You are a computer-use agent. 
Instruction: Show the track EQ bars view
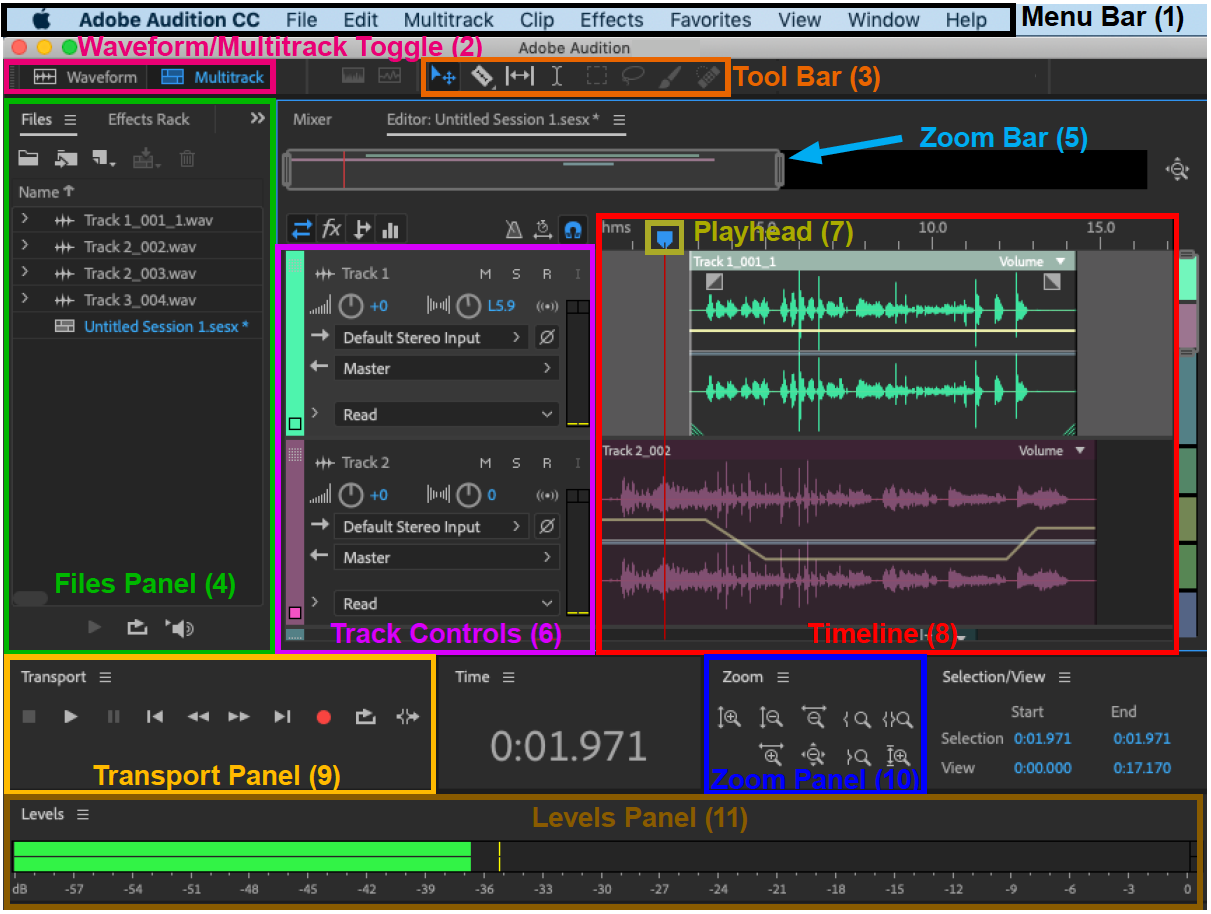pos(390,229)
